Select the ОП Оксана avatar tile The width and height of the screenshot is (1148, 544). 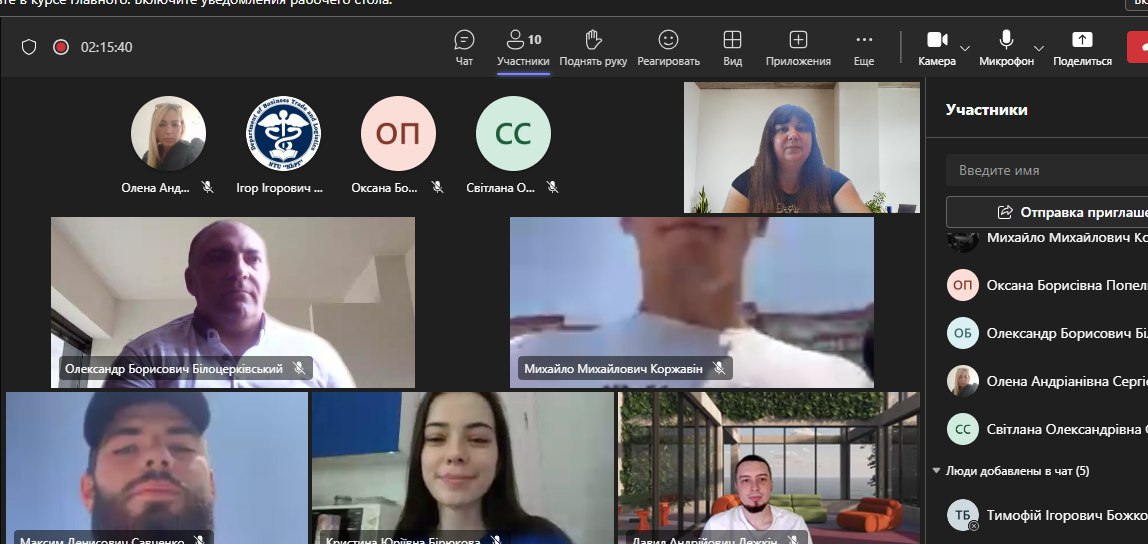398,133
